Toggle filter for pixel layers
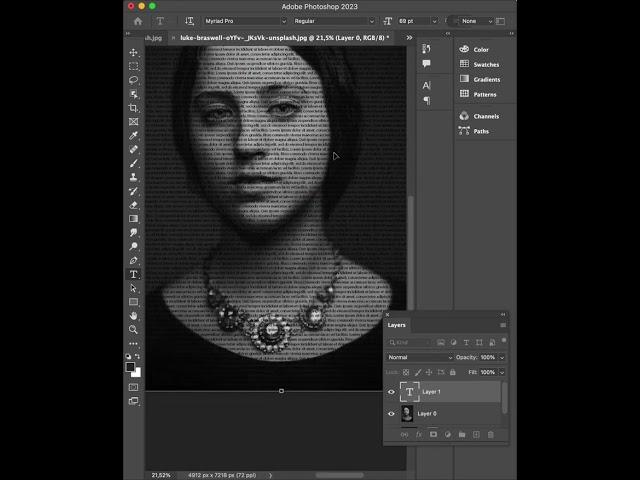Image resolution: width=640 pixels, height=480 pixels. click(441, 342)
